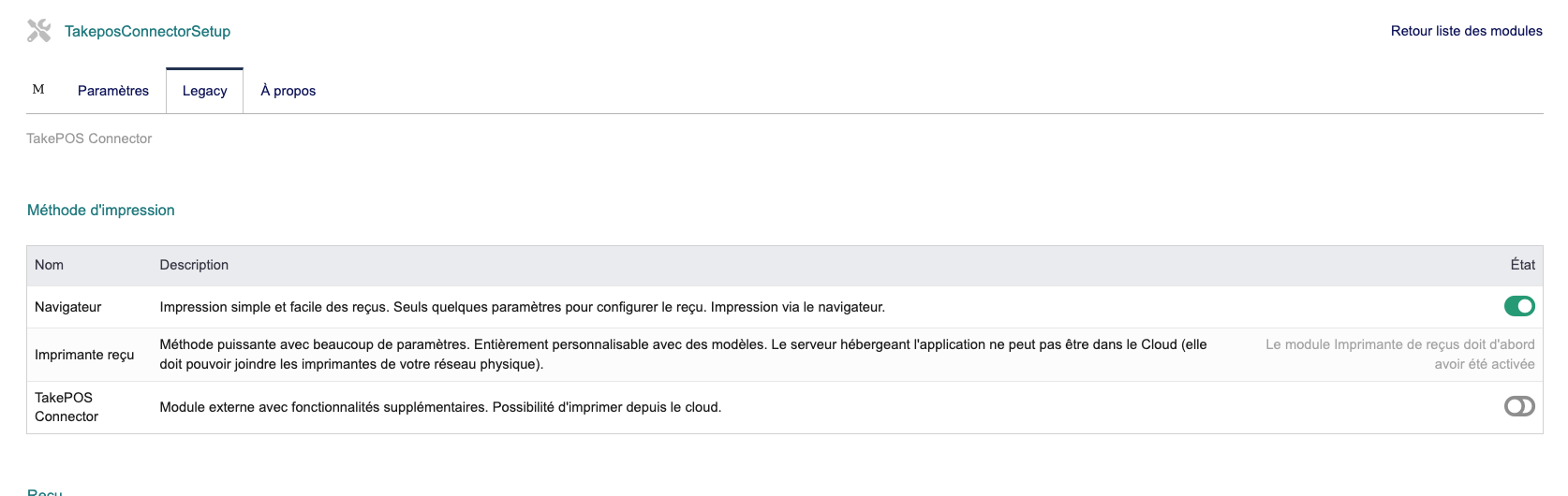Click the Méthode d'impression section heading
1568x496 pixels.
pyautogui.click(x=101, y=211)
